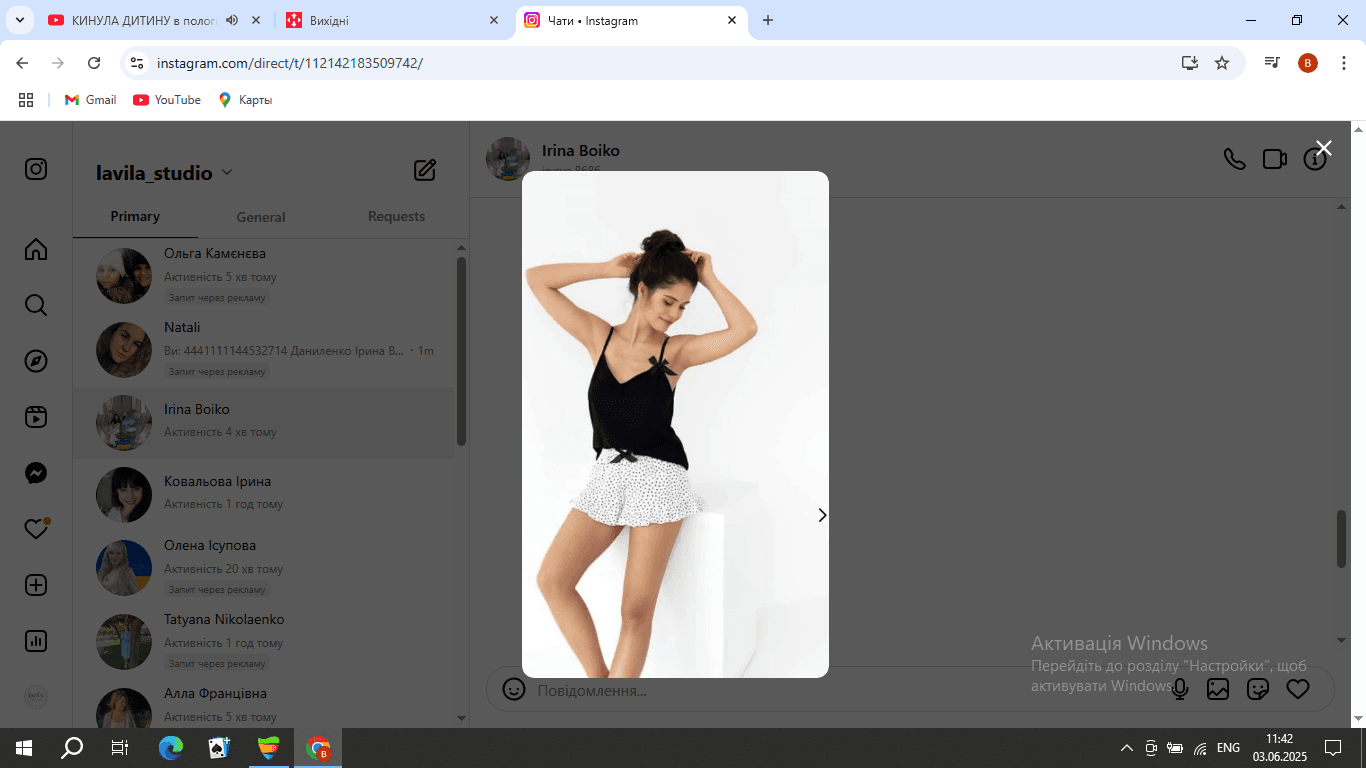Close the image preview overlay

[x=1324, y=148]
